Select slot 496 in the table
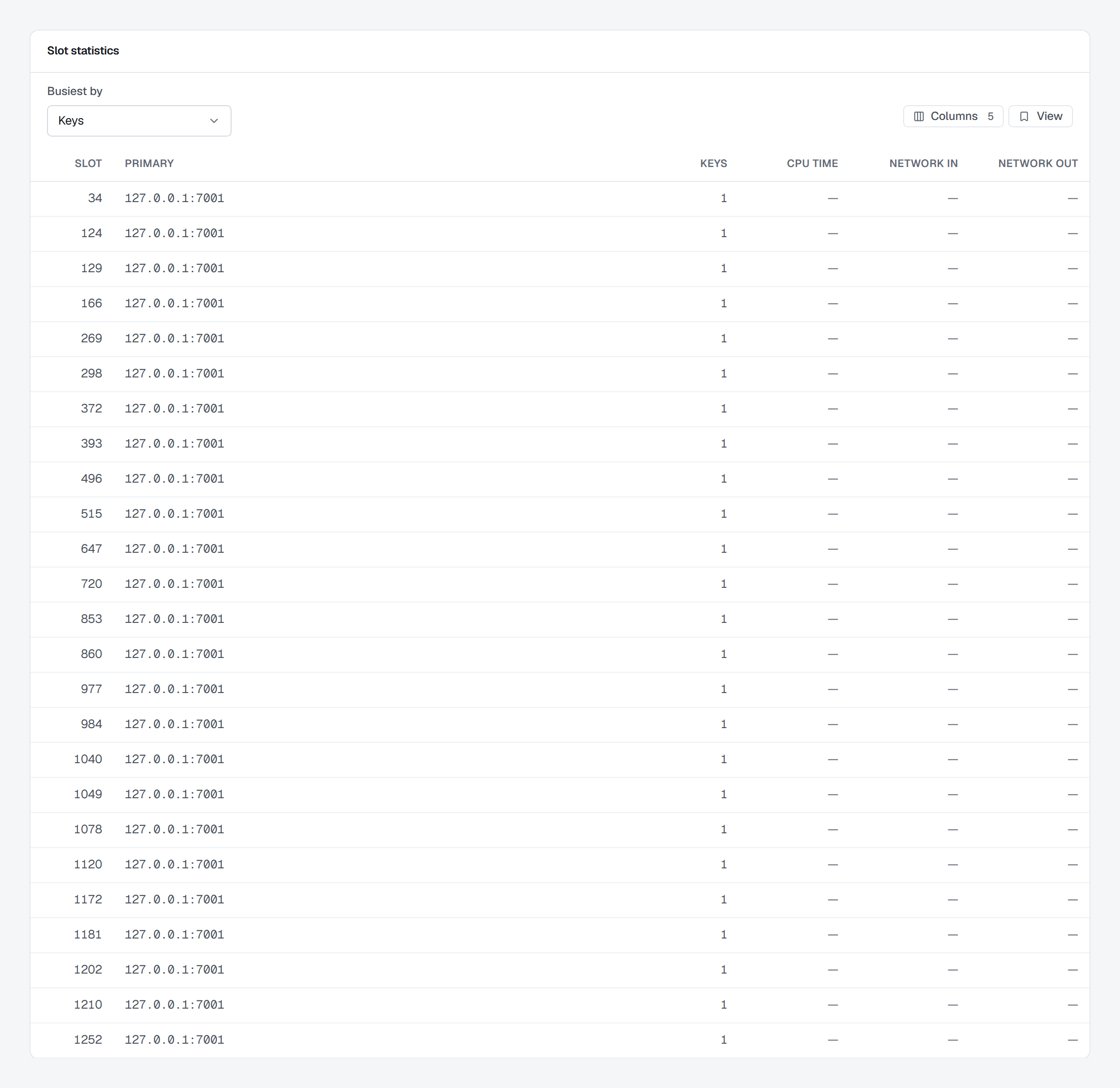The height and width of the screenshot is (1088, 1120). (560, 479)
